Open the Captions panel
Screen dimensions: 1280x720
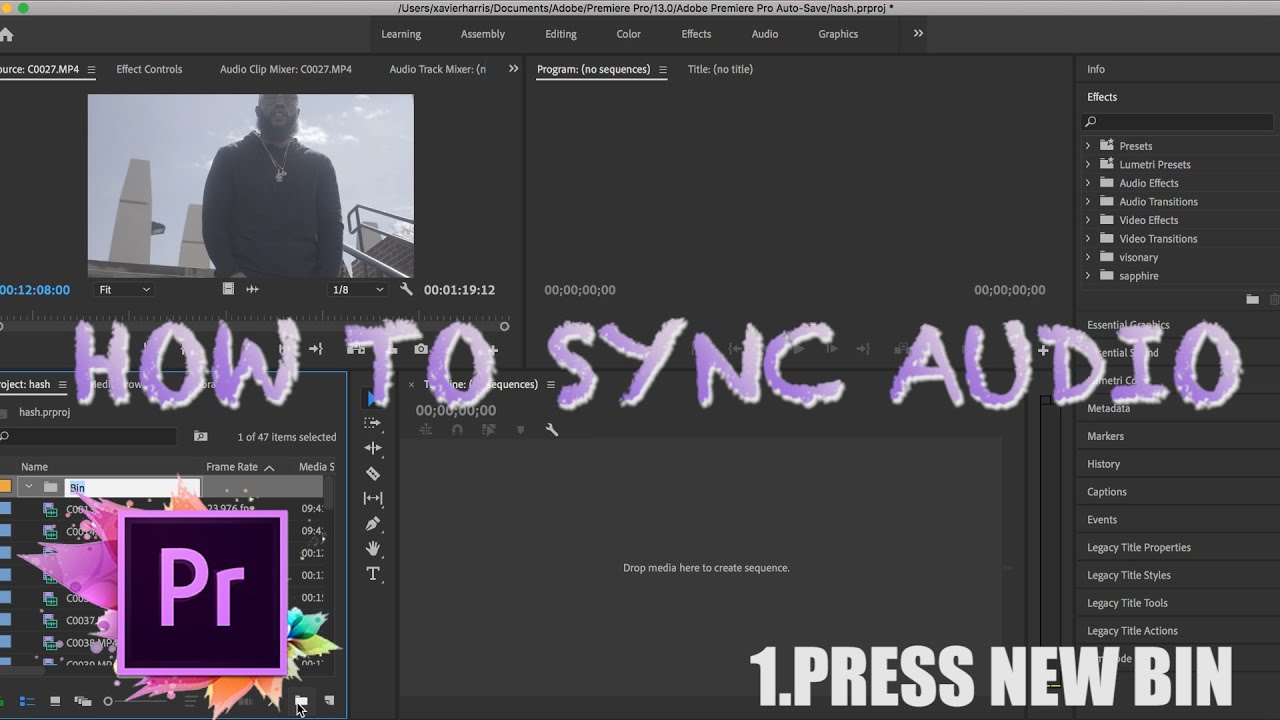click(1107, 492)
